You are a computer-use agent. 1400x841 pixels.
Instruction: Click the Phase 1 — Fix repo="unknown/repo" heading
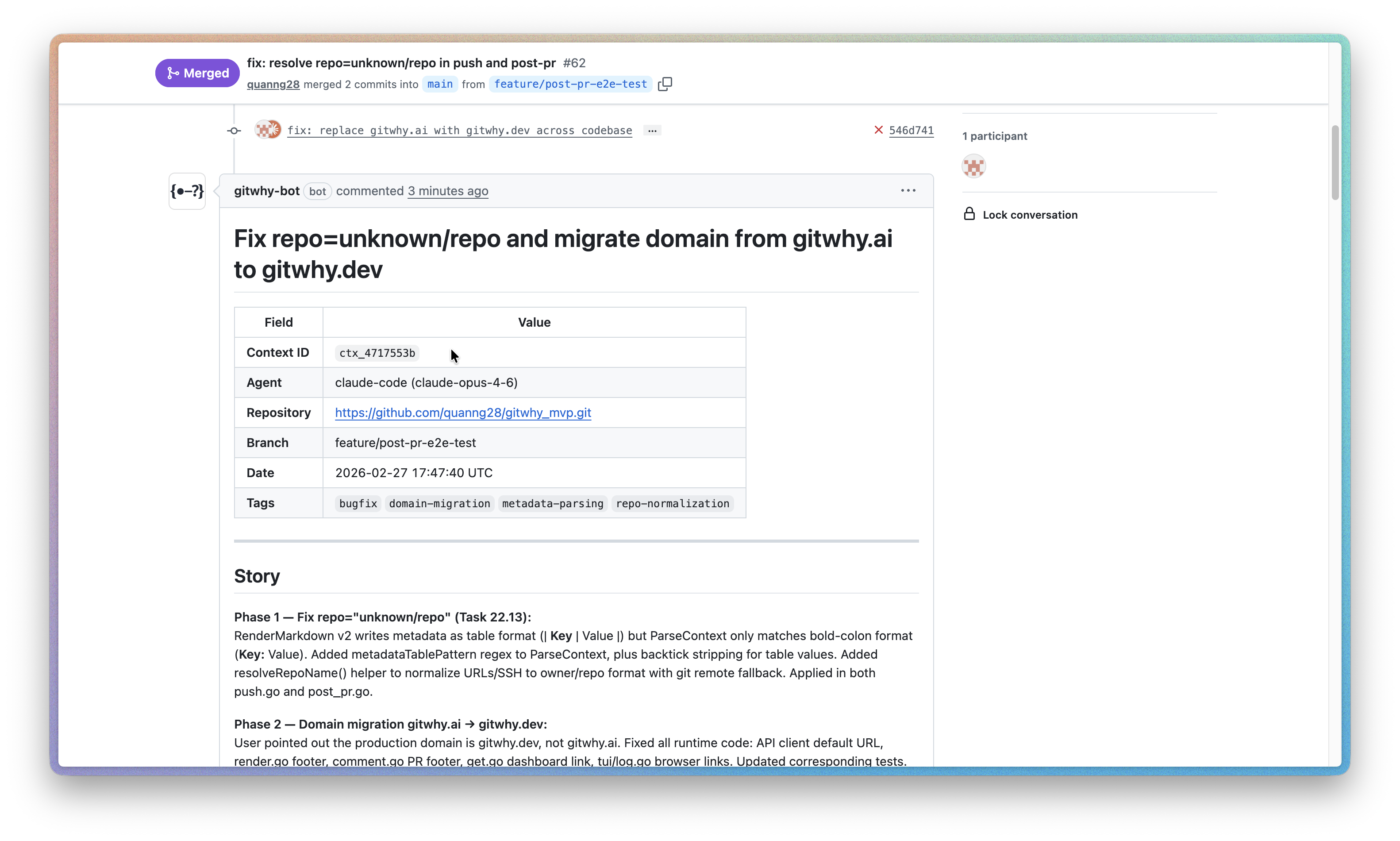[382, 617]
